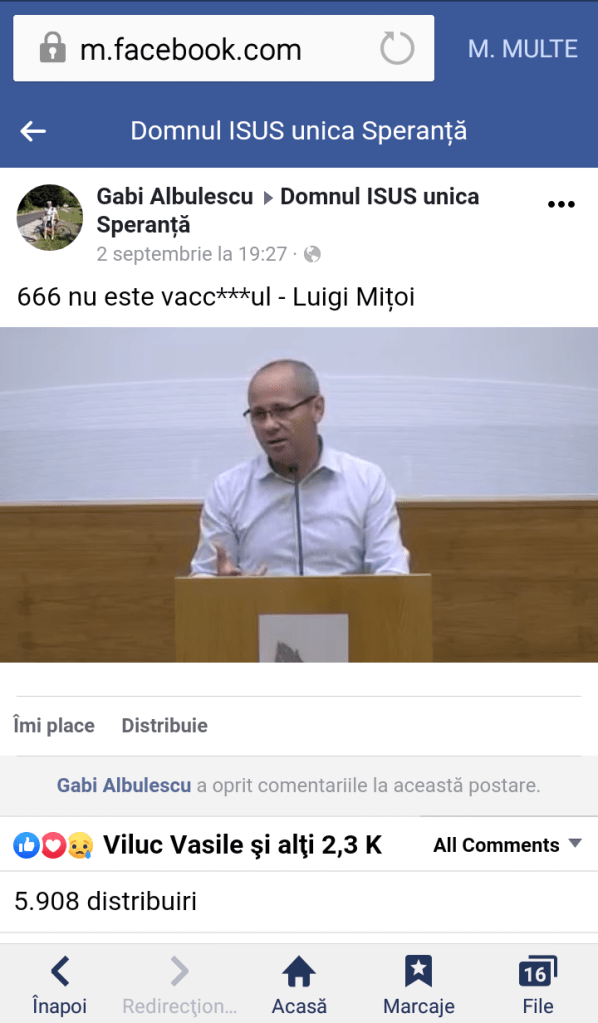Viewport: 598px width, 1023px height.
Task: Click the Îmi place button
Action: (x=54, y=725)
